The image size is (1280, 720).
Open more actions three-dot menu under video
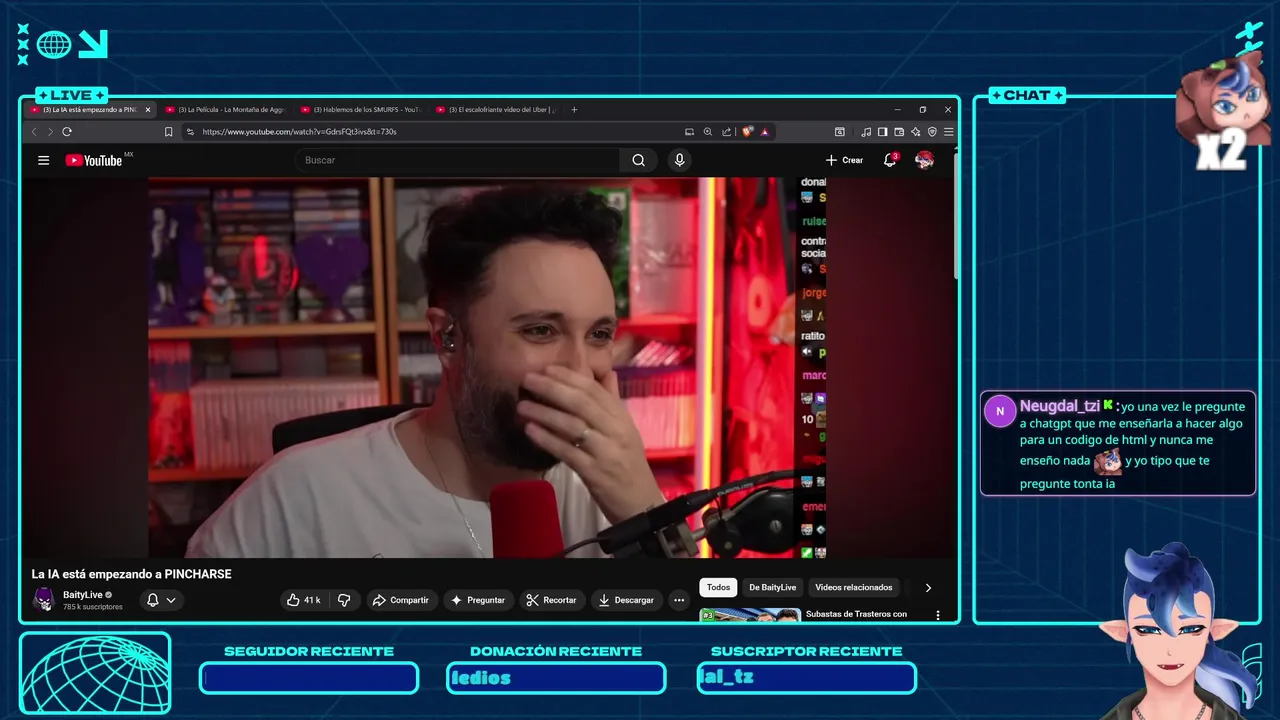pyautogui.click(x=679, y=600)
